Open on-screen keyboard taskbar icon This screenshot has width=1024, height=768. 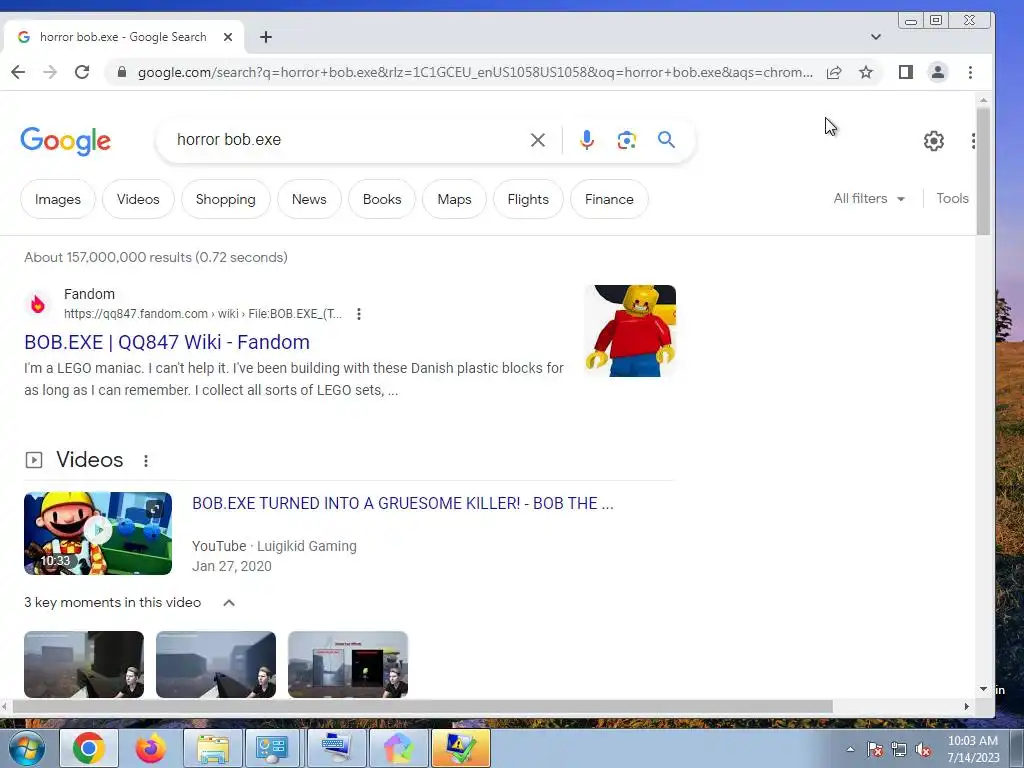pyautogui.click(x=336, y=748)
